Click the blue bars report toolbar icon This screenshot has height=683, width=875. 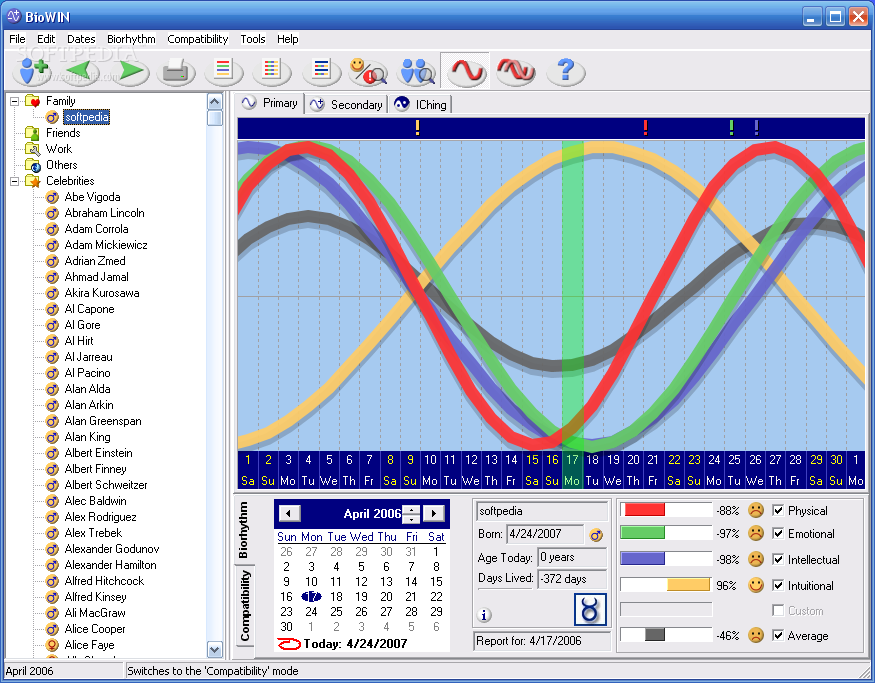(321, 71)
